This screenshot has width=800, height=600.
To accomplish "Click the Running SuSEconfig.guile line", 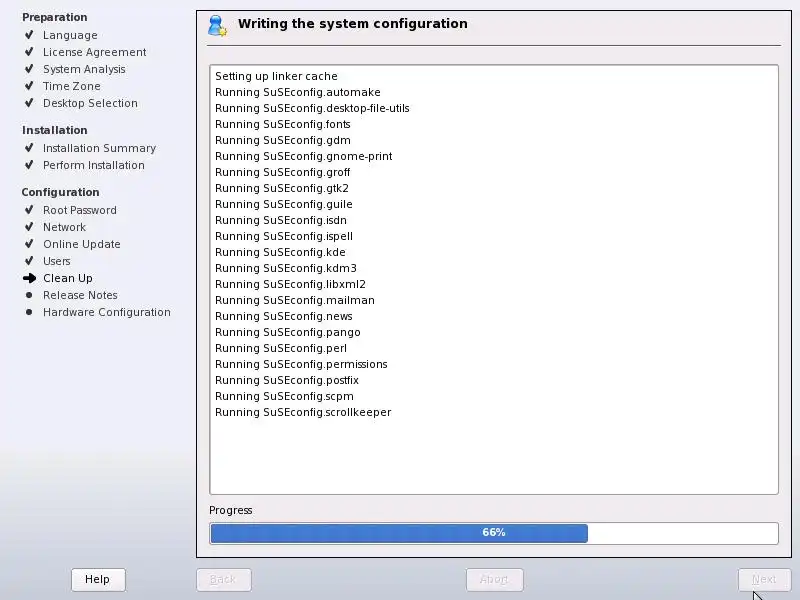I will coord(284,204).
